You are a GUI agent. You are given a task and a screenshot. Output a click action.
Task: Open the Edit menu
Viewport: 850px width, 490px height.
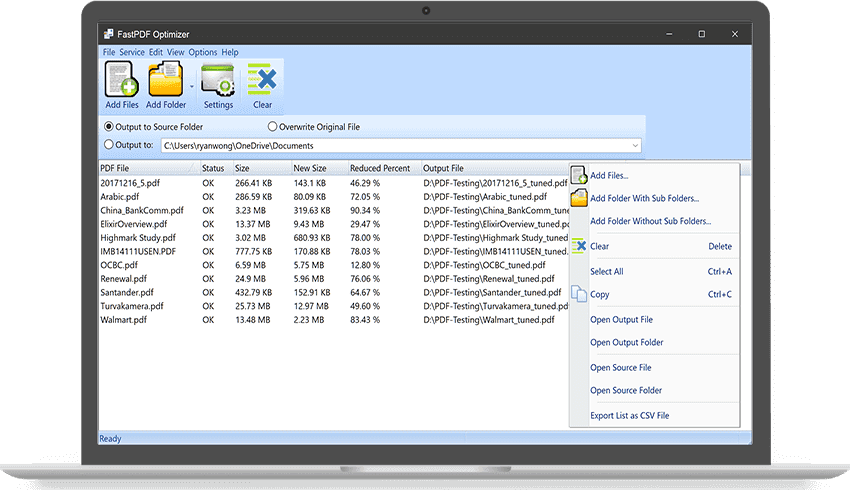pos(156,52)
